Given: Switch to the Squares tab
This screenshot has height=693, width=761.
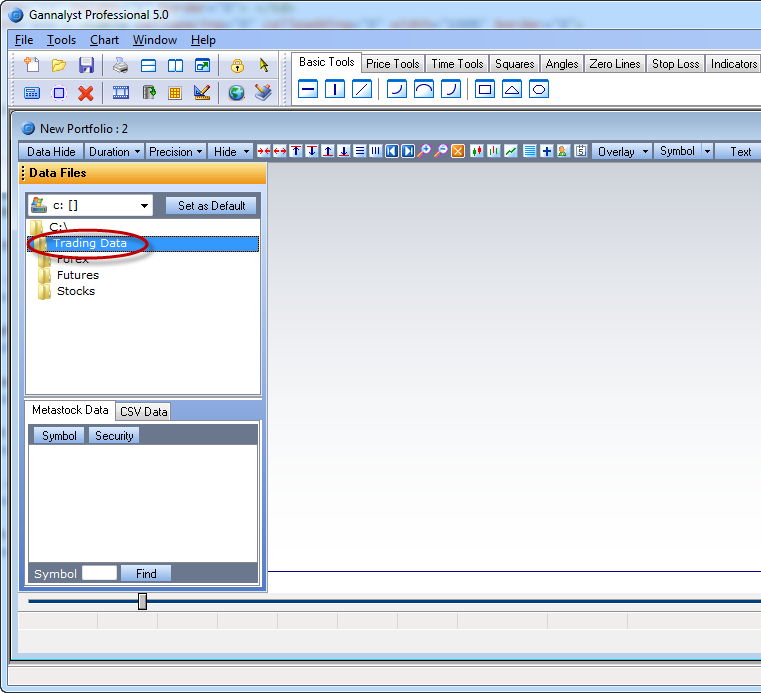Looking at the screenshot, I should (x=514, y=64).
